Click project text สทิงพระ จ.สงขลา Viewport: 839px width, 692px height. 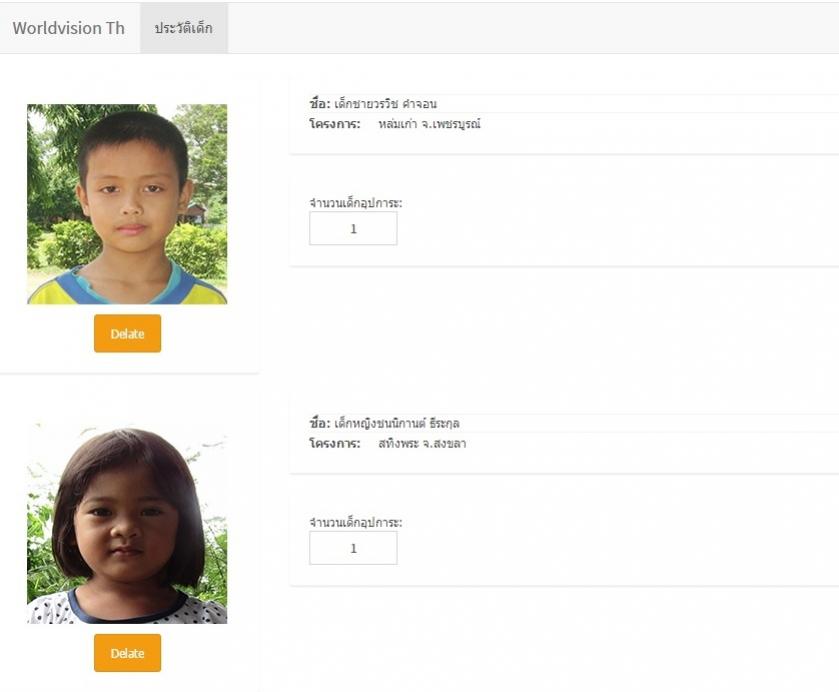tap(423, 443)
